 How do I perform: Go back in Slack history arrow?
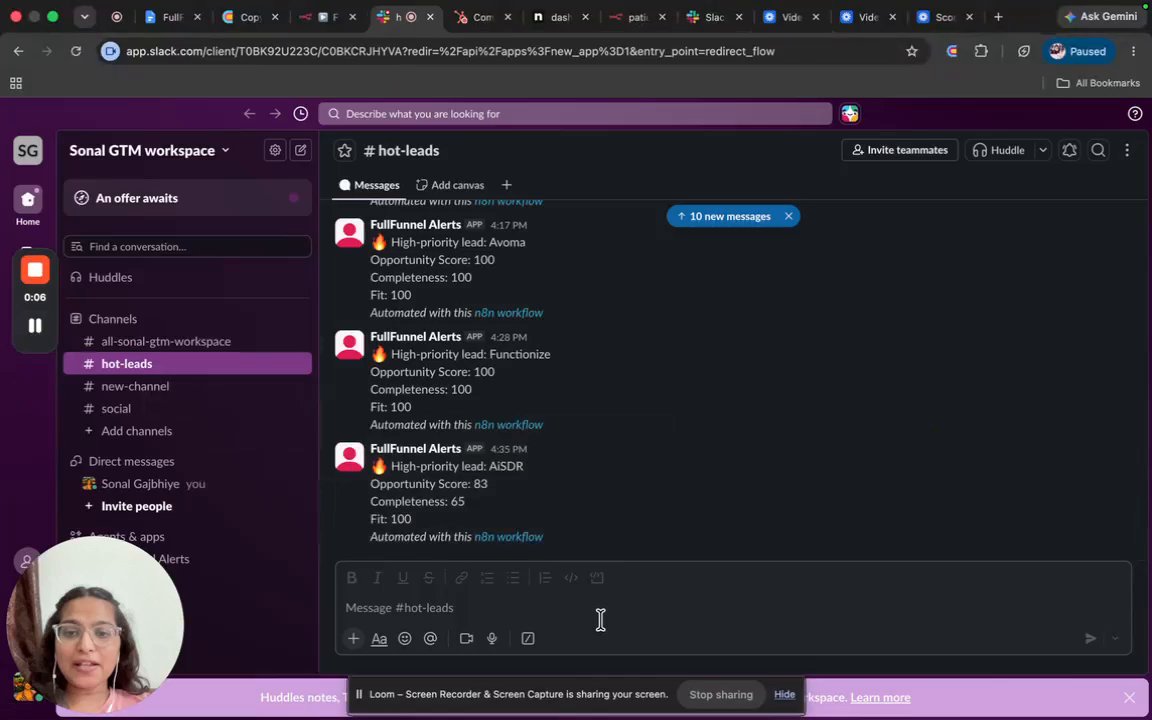coord(250,114)
